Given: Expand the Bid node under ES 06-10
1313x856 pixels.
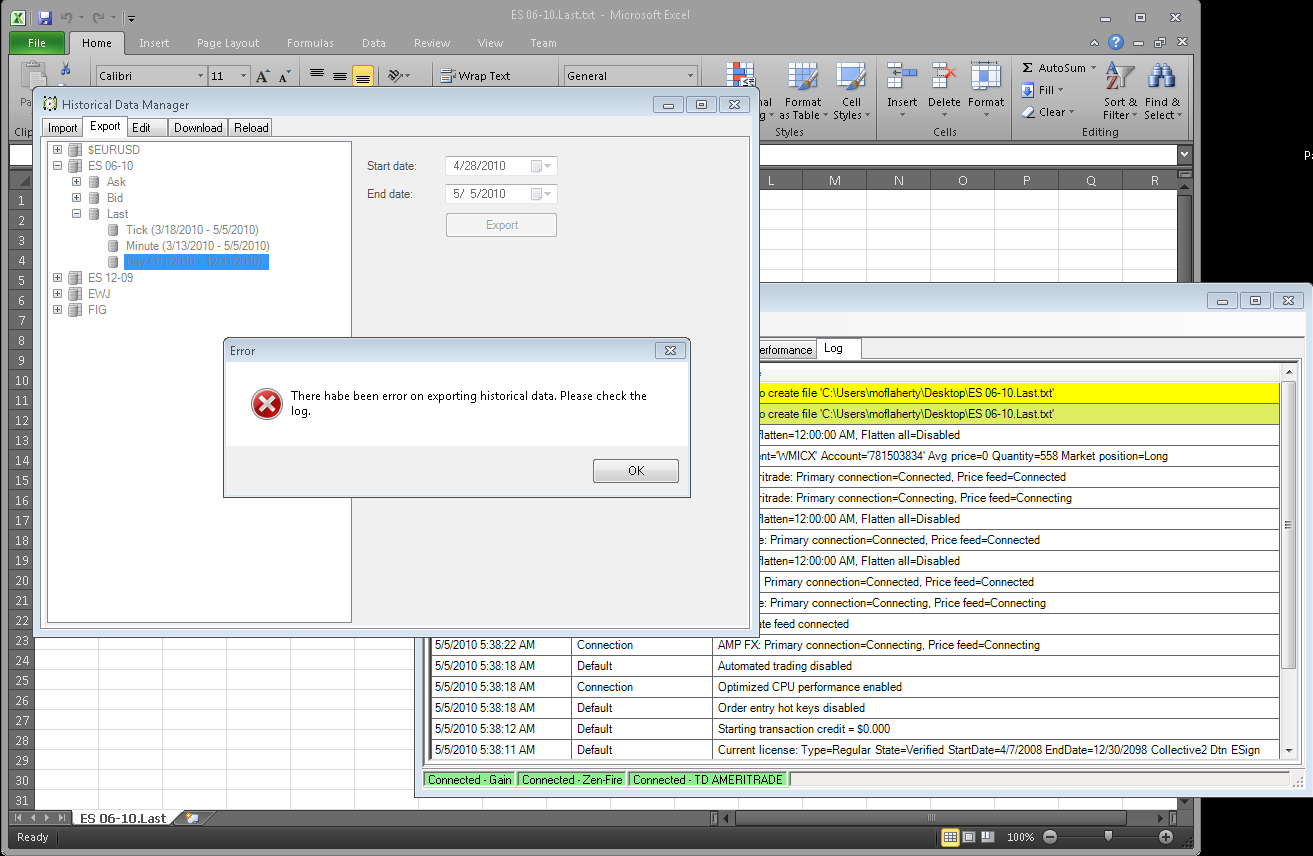Looking at the screenshot, I should click(77, 198).
